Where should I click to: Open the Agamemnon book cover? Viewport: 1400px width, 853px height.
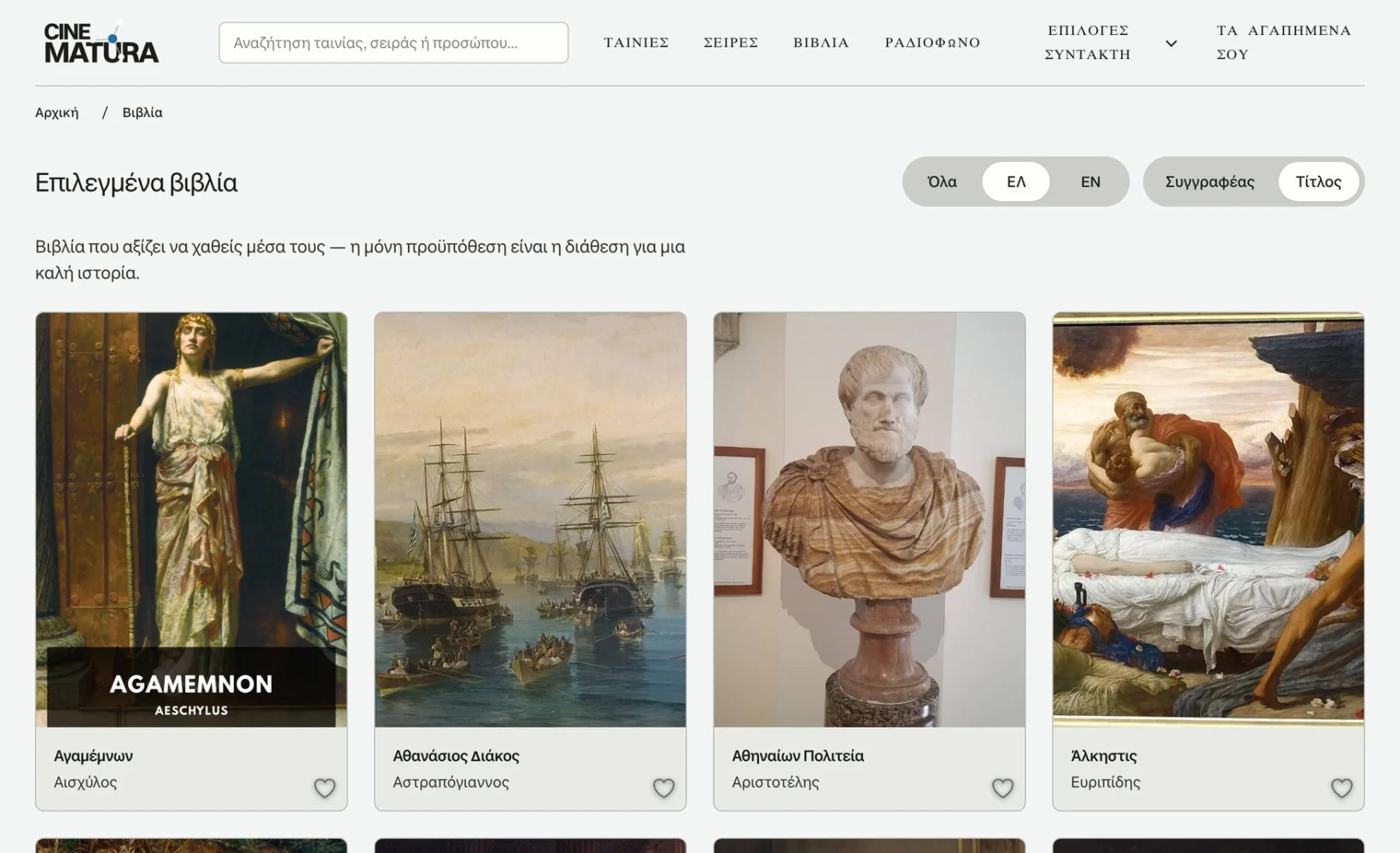(x=191, y=519)
